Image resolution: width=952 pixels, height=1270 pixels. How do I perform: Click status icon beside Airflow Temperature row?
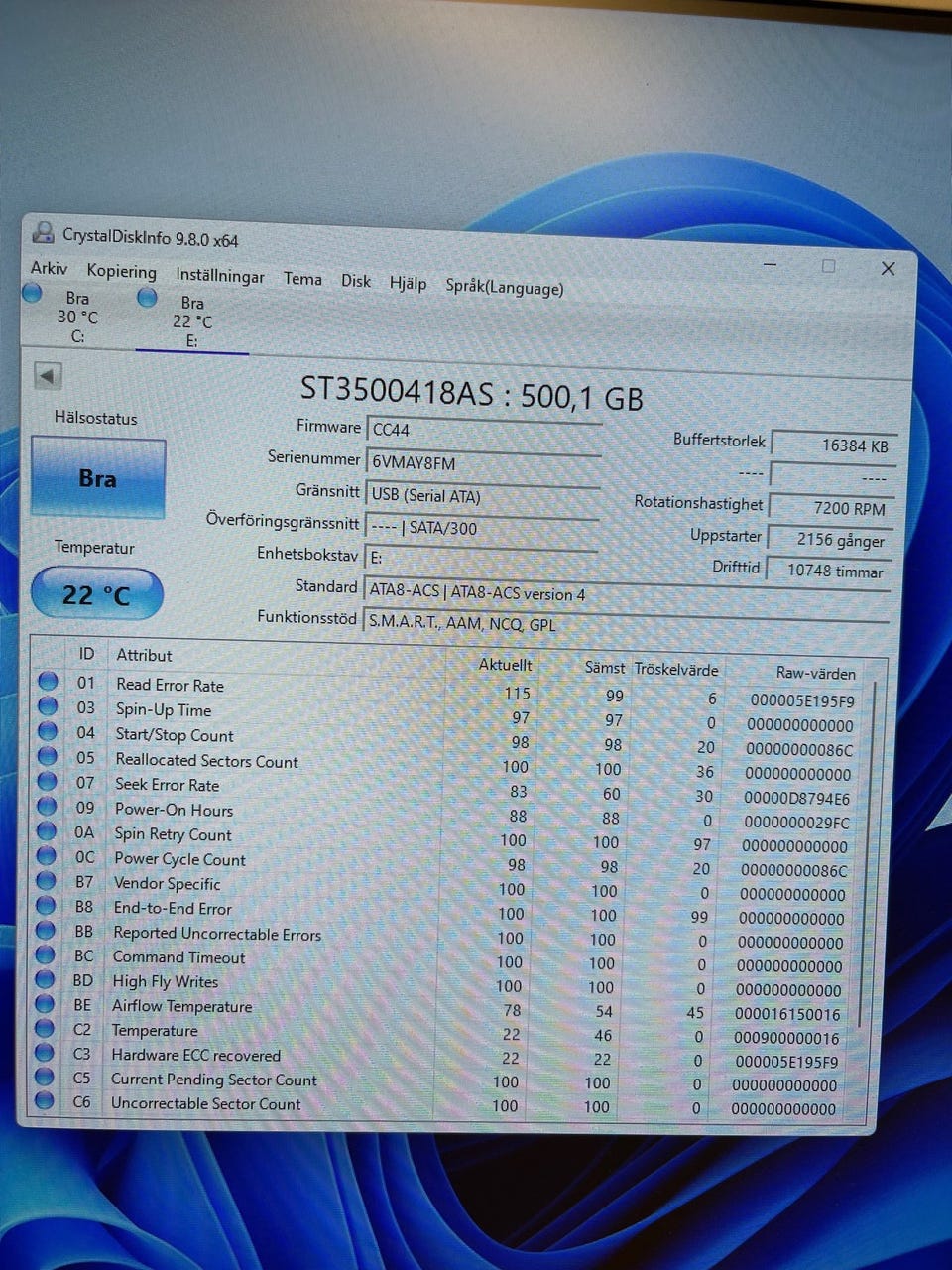[x=45, y=1004]
